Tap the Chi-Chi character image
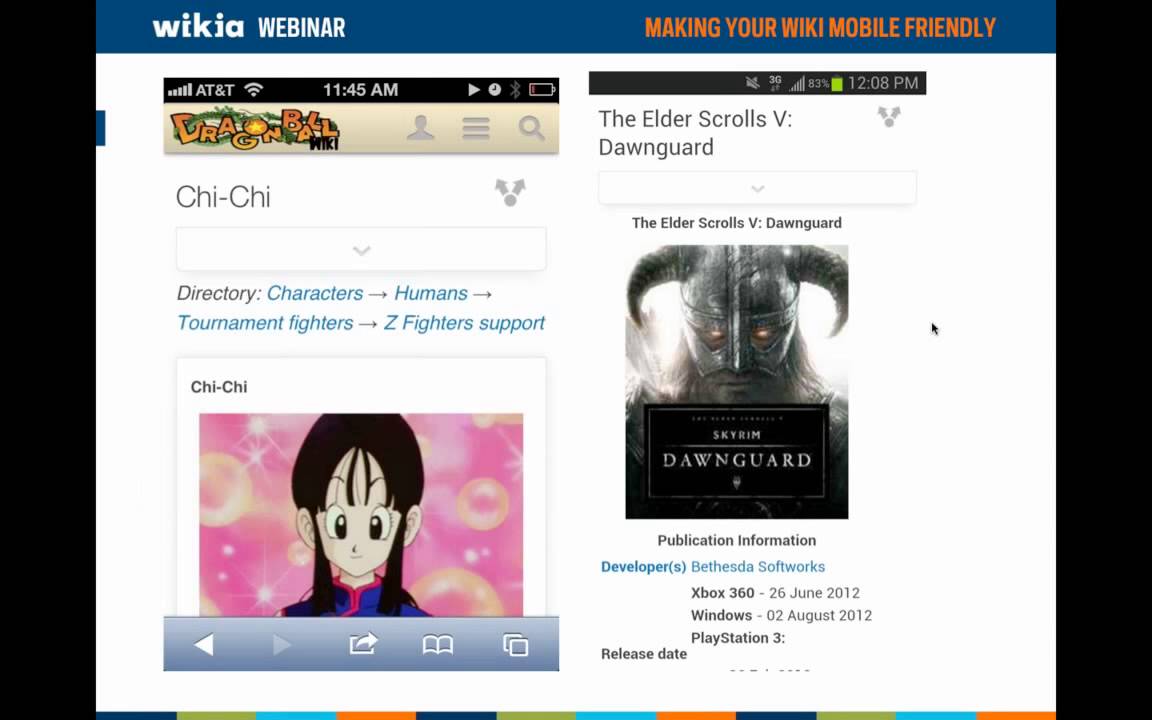Viewport: 1152px width, 720px height. [361, 514]
